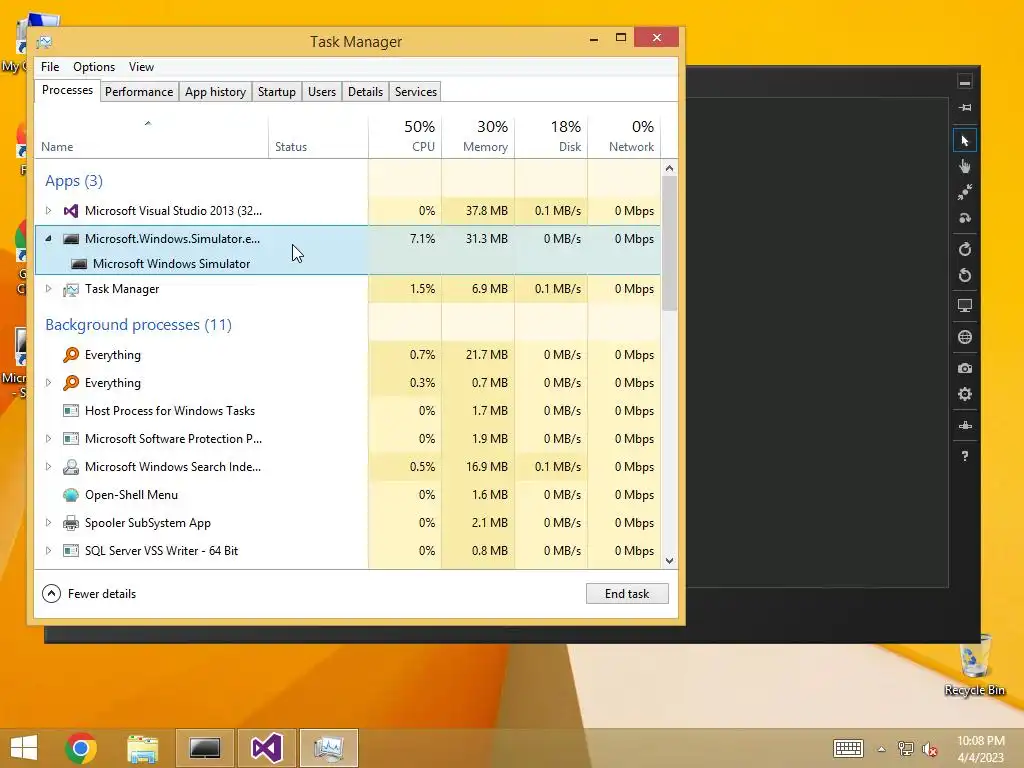The width and height of the screenshot is (1024, 768).
Task: Sort by Network column header
Action: [624, 136]
